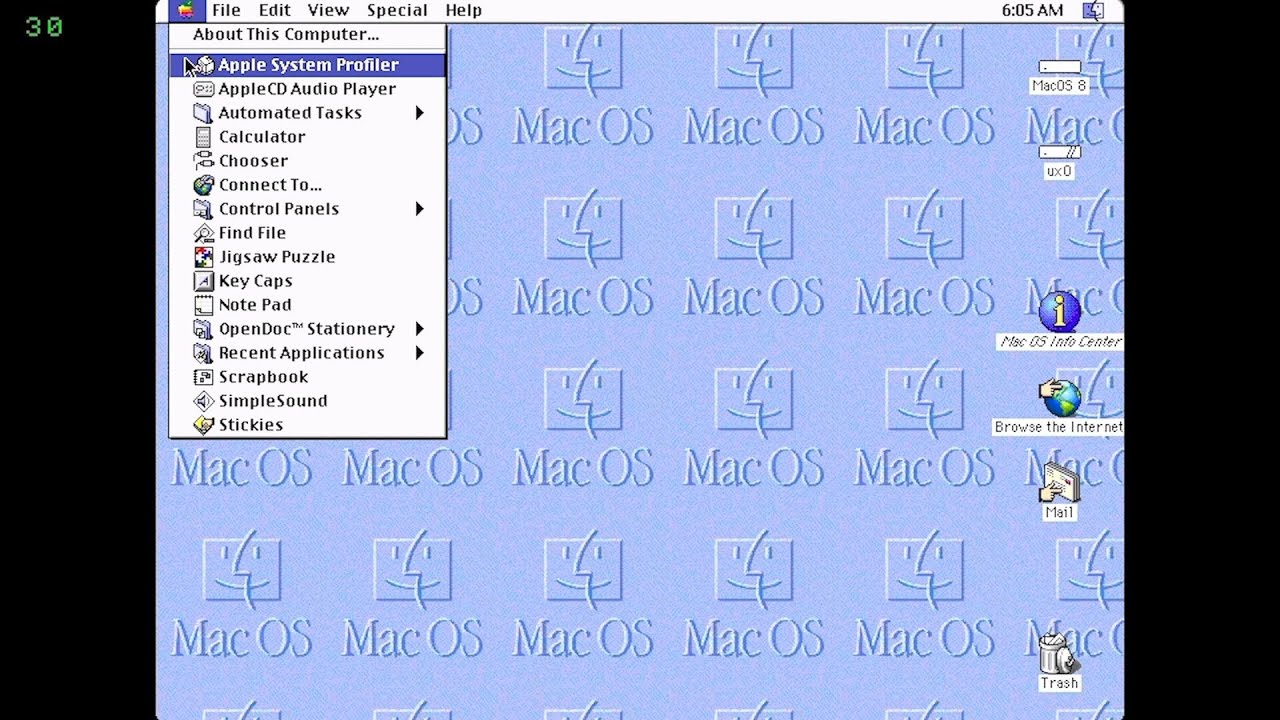Image resolution: width=1280 pixels, height=720 pixels.
Task: Click the Chooser icon in menu
Action: pos(203,161)
